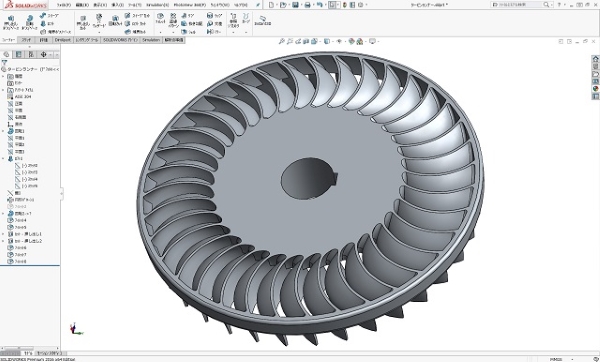Switch to the Simulation ribbon tab
The image size is (600, 362).
[151, 40]
